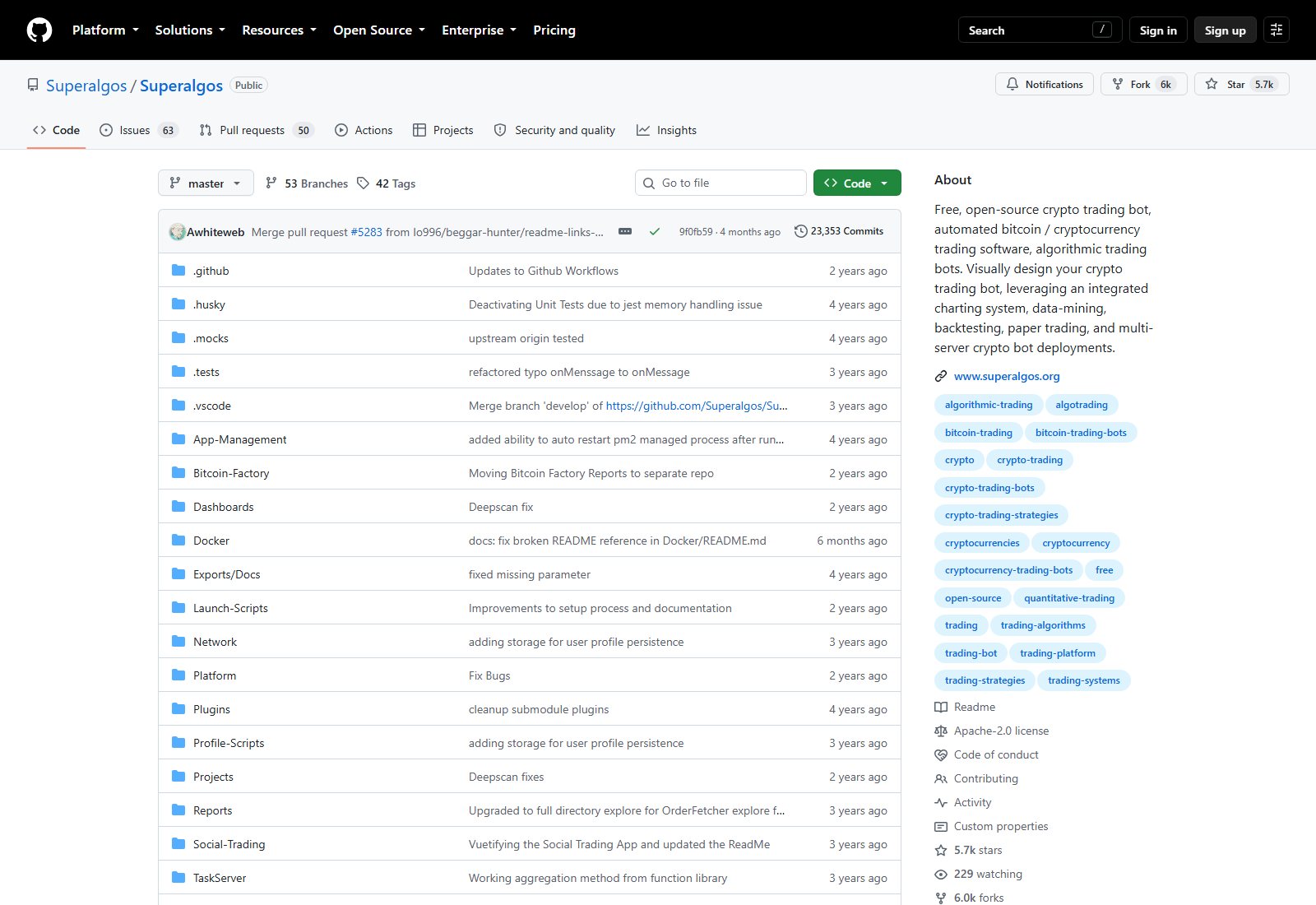Open the GitHub home logo
The height and width of the screenshot is (905, 1316).
coord(39,30)
